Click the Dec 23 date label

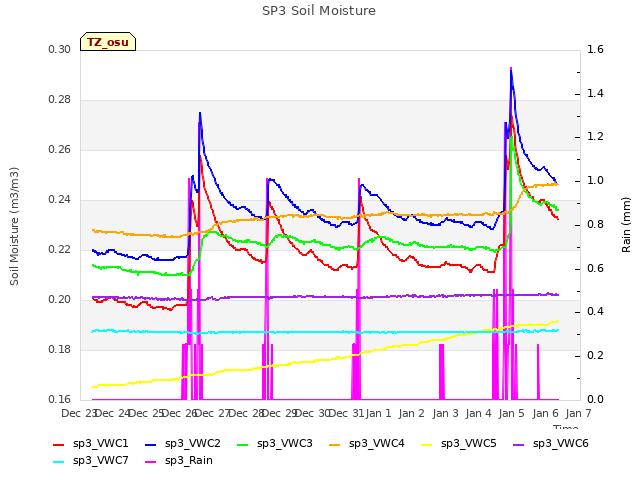coord(79,413)
